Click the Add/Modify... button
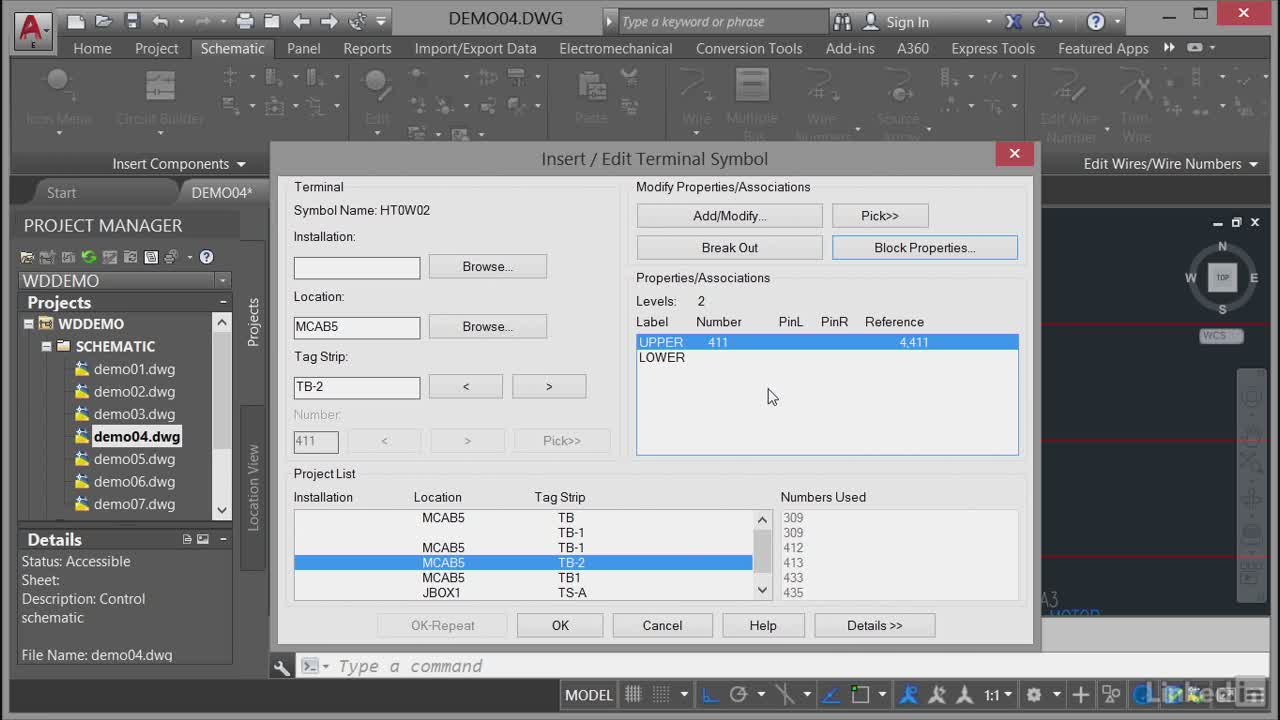 click(x=729, y=215)
